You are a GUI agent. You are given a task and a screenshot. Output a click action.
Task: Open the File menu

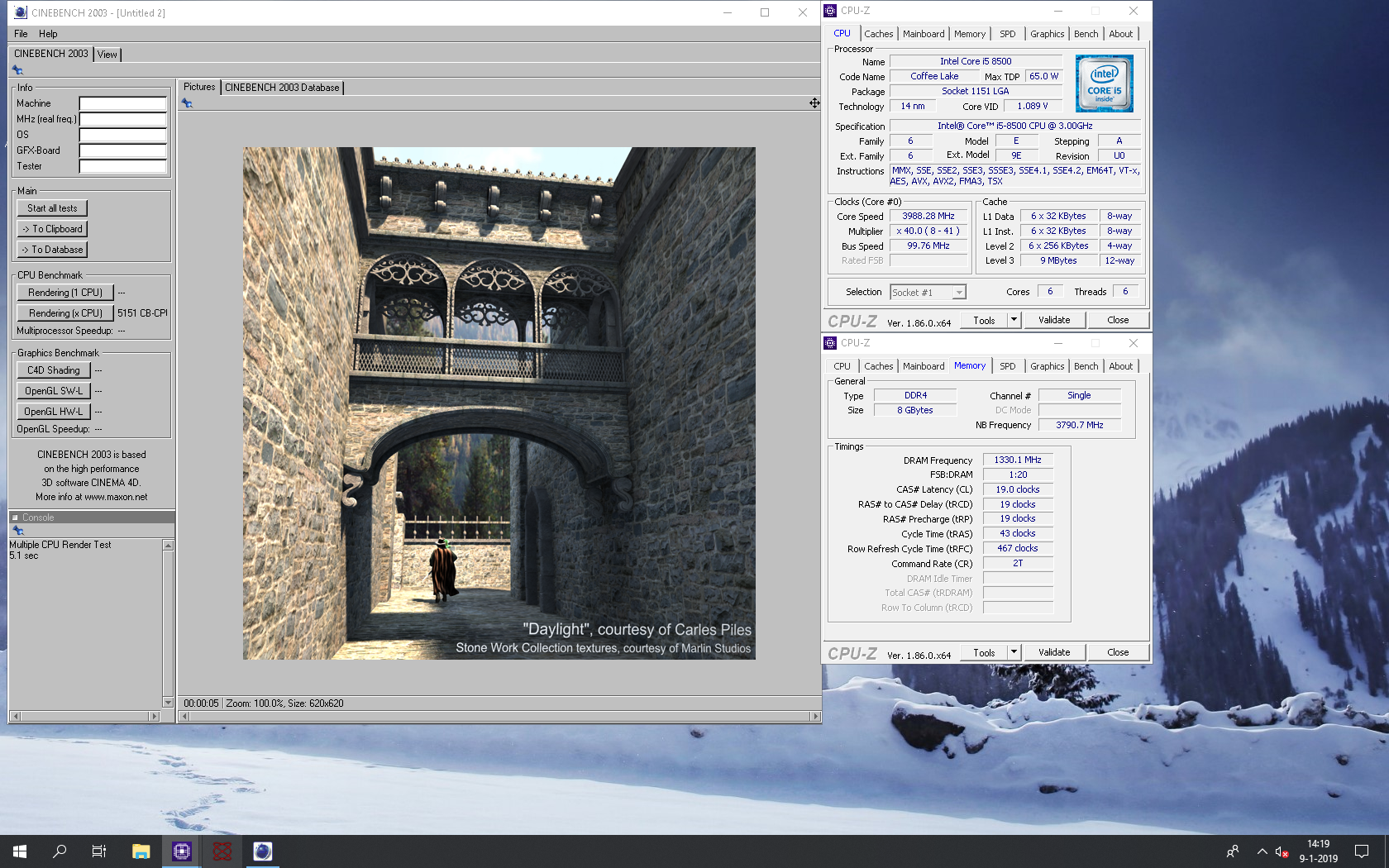pyautogui.click(x=21, y=34)
